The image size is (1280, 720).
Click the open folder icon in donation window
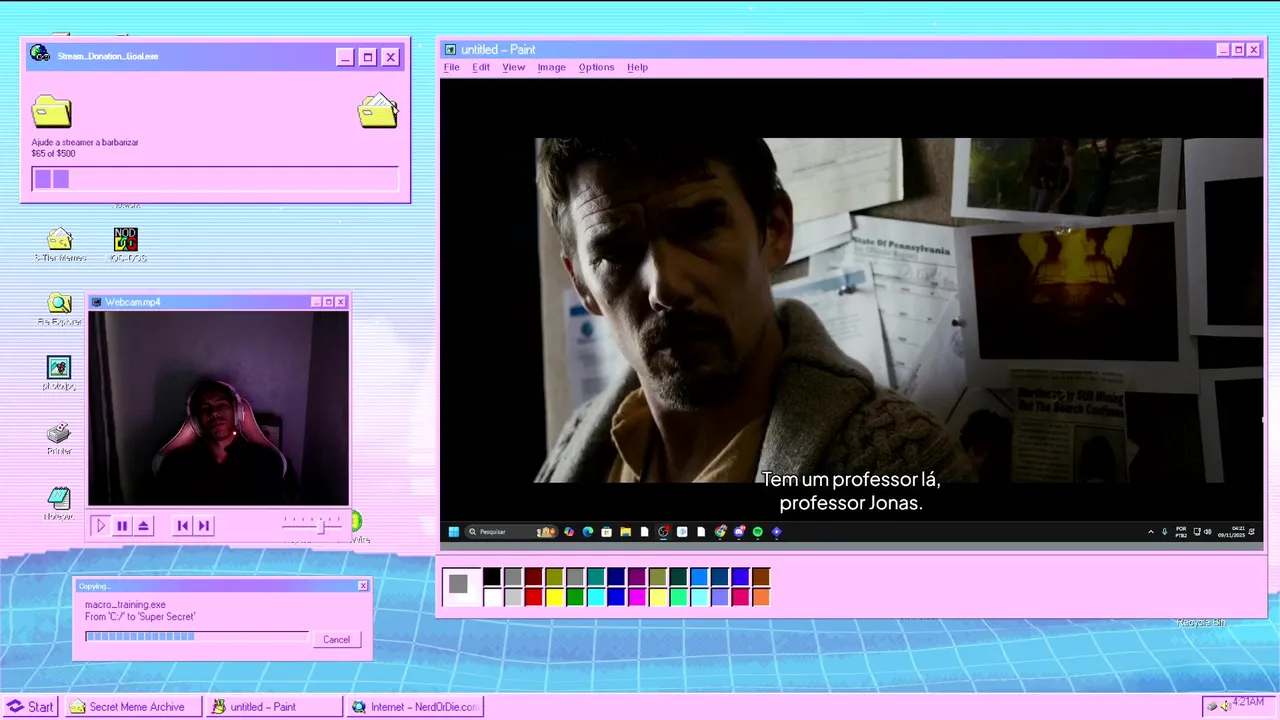pos(378,110)
